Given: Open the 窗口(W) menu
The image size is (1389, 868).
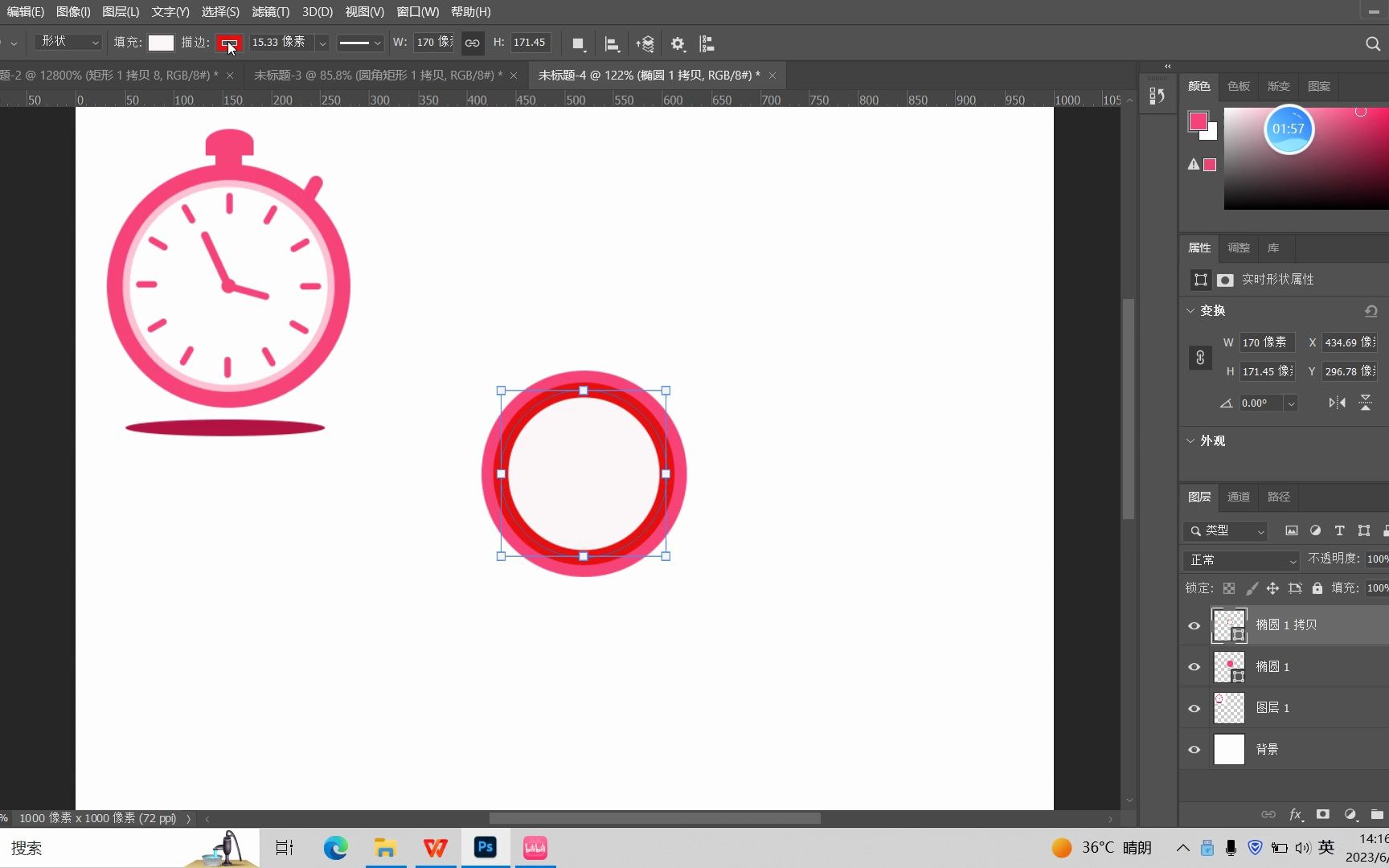Looking at the screenshot, I should 418,12.
